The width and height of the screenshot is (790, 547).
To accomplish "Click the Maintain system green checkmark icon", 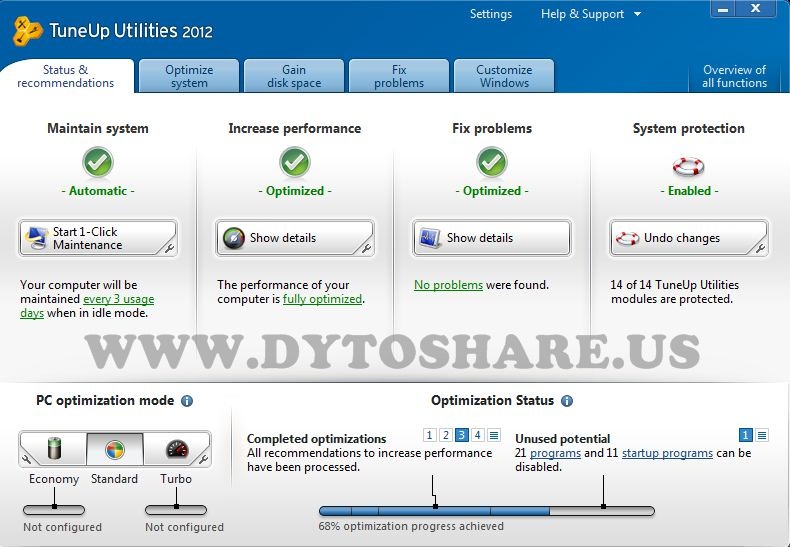I will (x=98, y=162).
